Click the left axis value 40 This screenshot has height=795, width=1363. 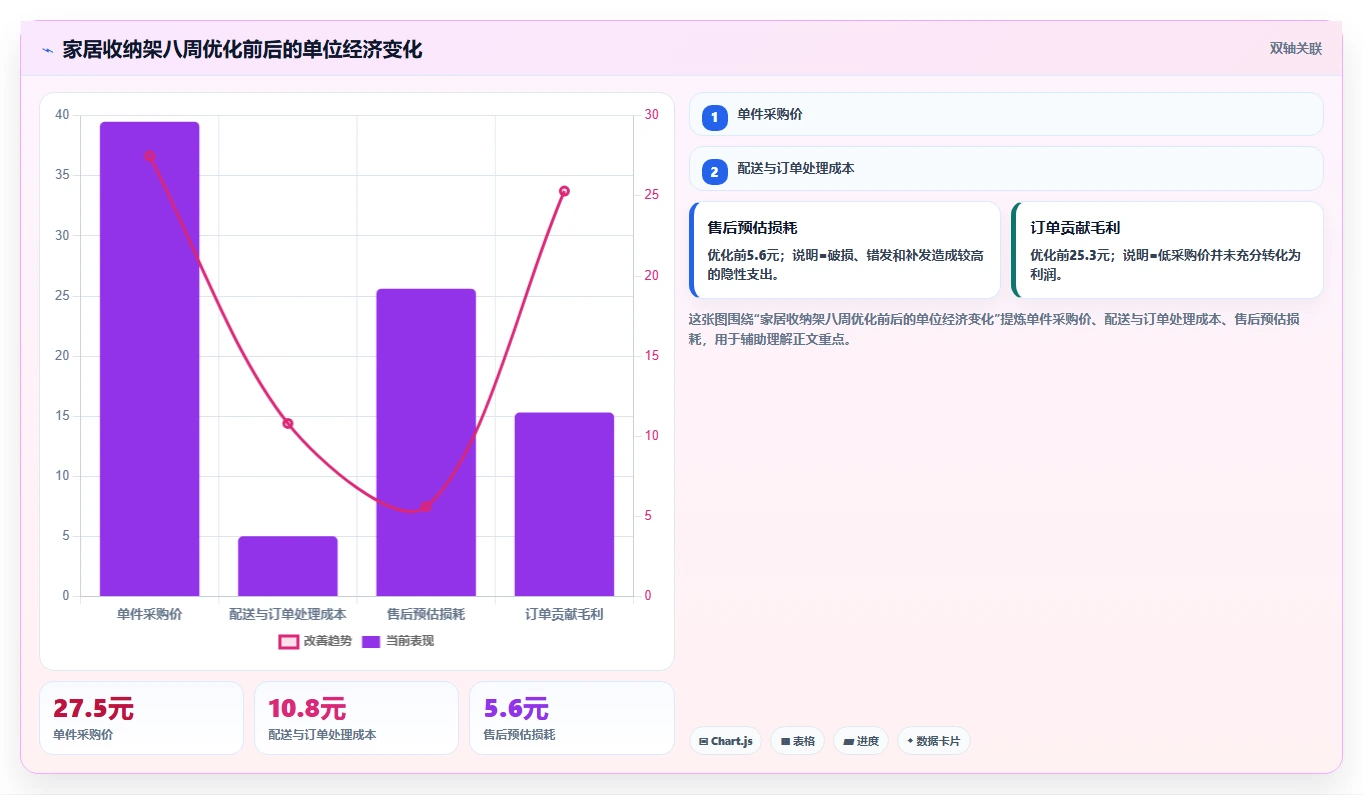pyautogui.click(x=63, y=115)
